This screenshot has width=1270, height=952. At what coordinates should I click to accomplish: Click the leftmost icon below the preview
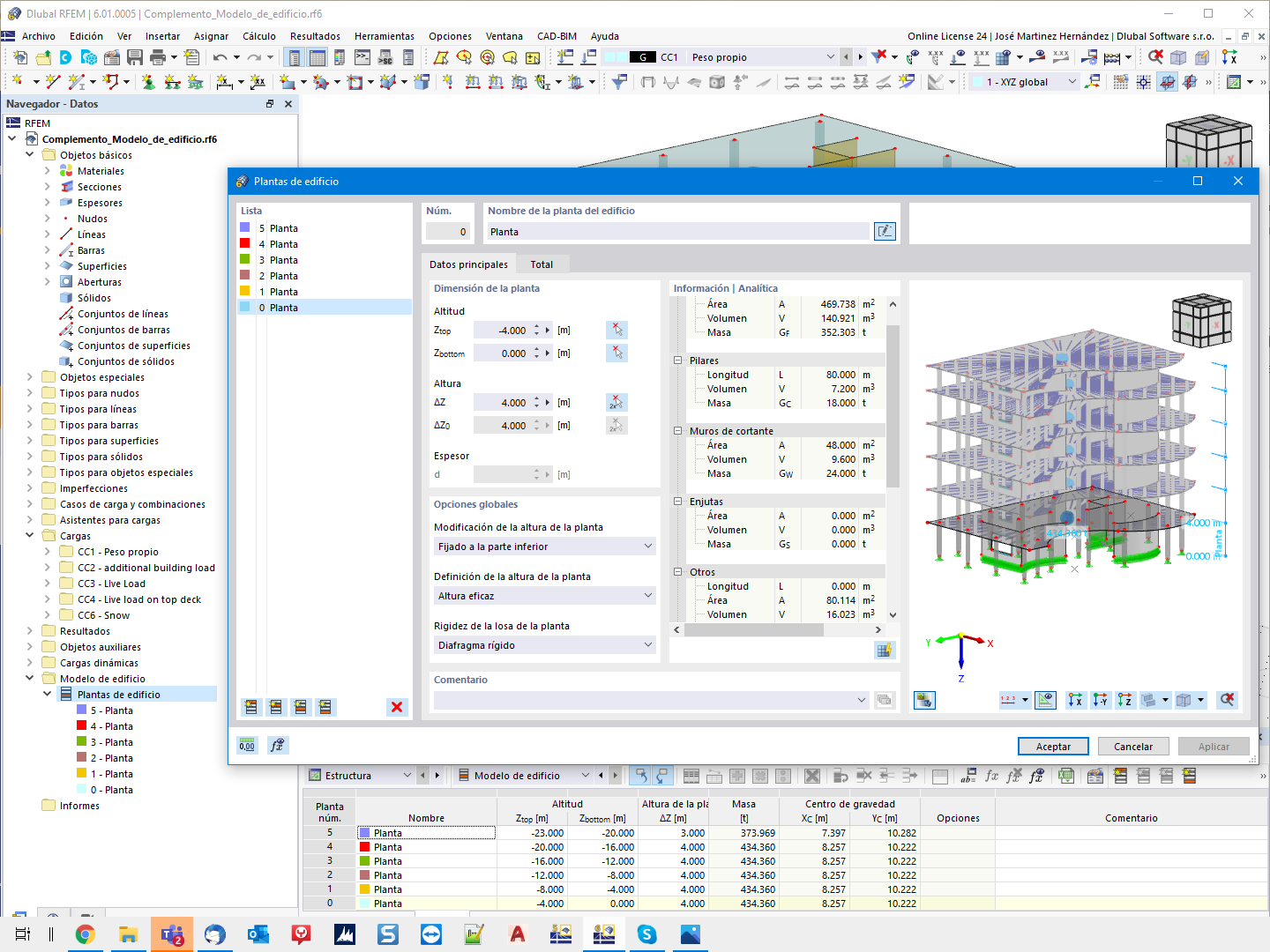[x=924, y=700]
